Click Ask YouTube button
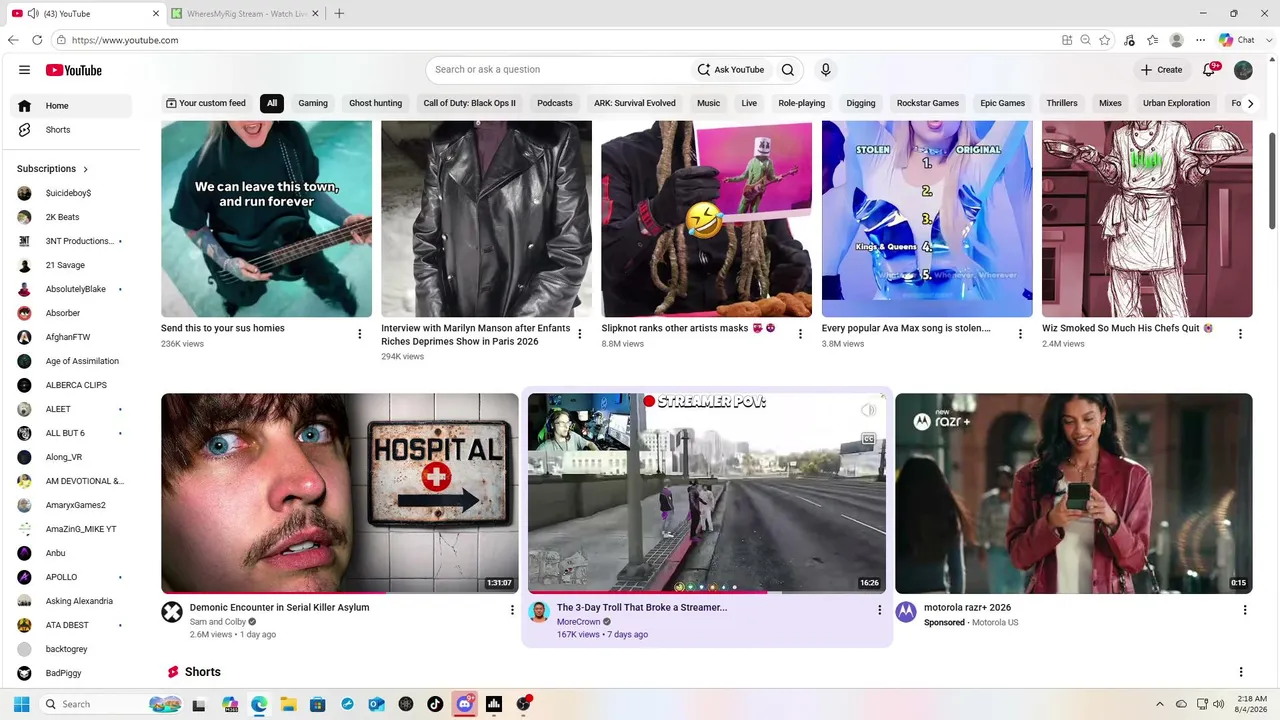 [731, 70]
